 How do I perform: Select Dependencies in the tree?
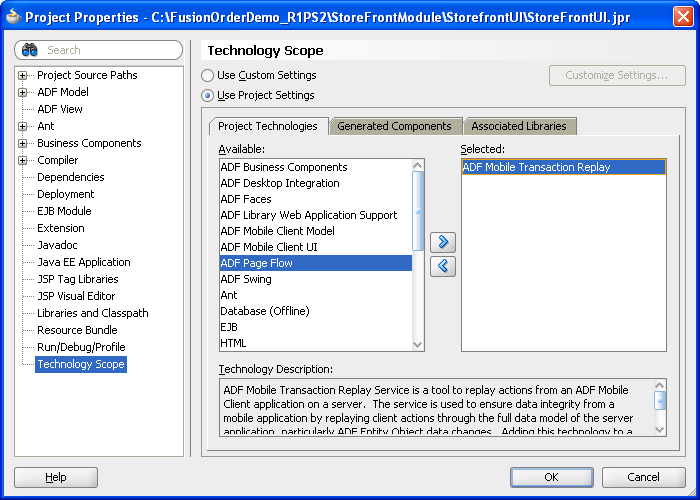(71, 177)
